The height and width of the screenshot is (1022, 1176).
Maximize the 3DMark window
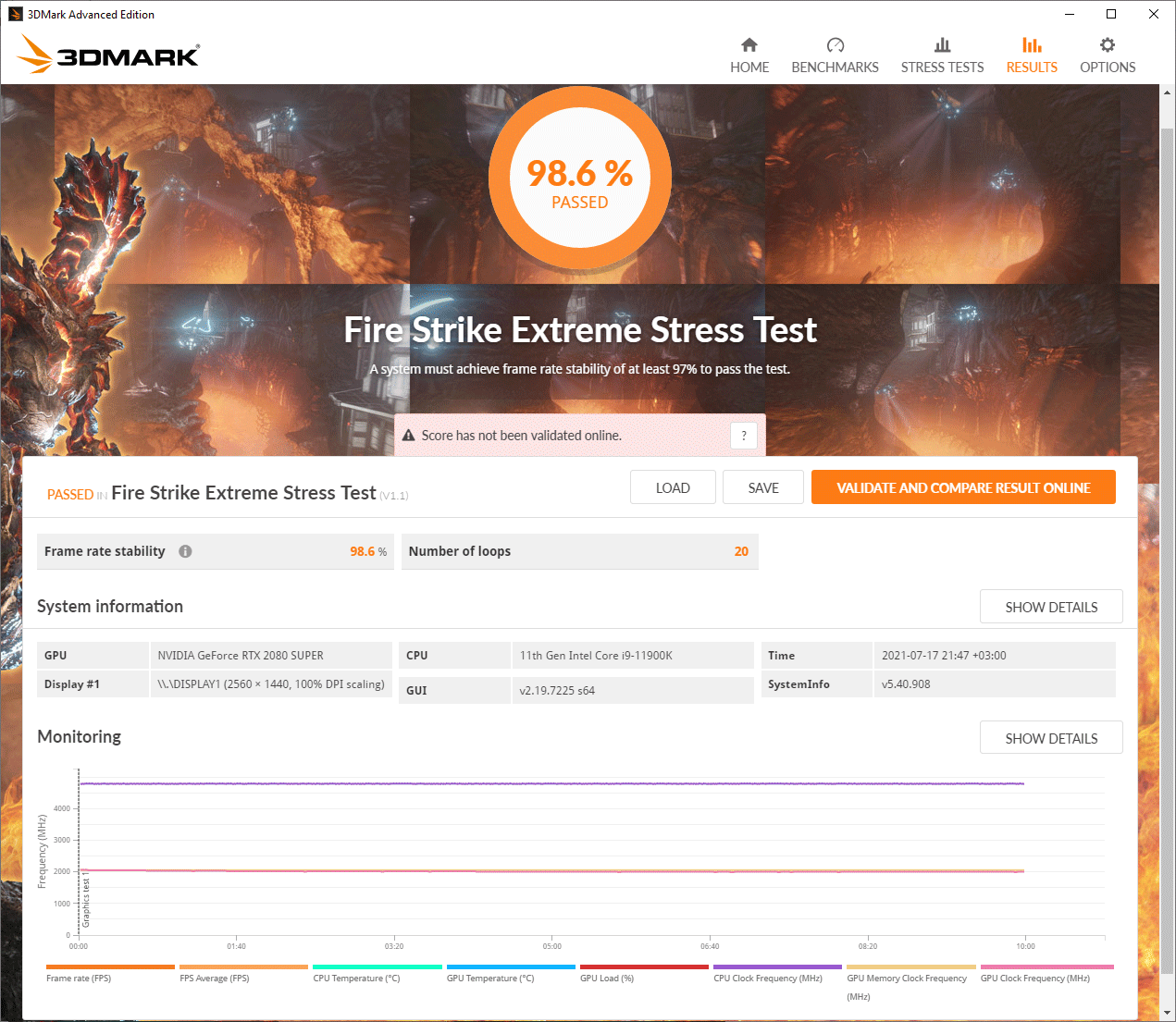click(x=1111, y=14)
